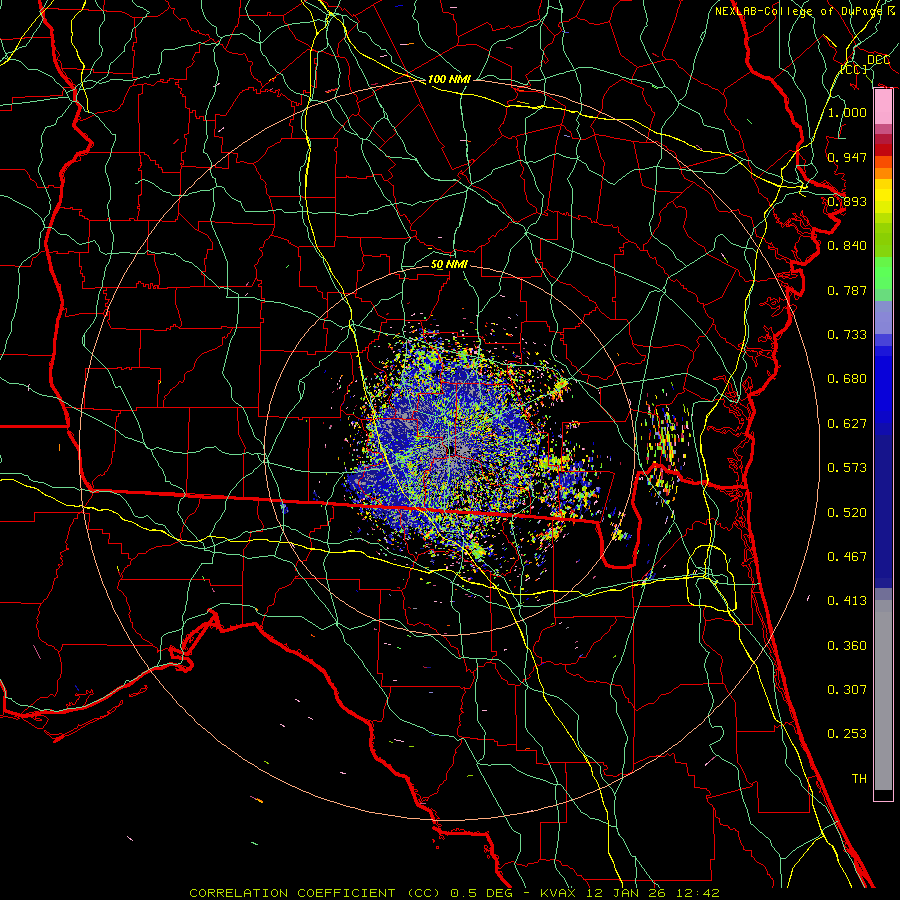Click the 0.307 legend value
This screenshot has width=900, height=900.
click(847, 690)
